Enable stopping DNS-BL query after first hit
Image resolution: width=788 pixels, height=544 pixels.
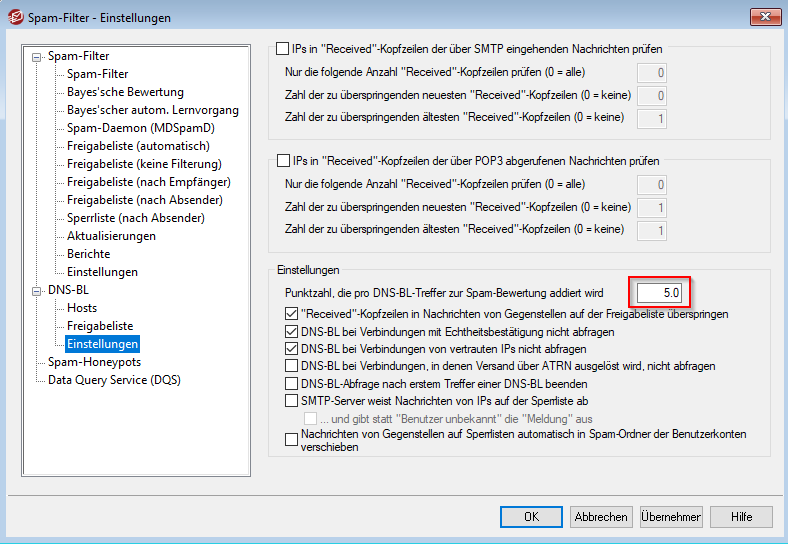coord(292,384)
